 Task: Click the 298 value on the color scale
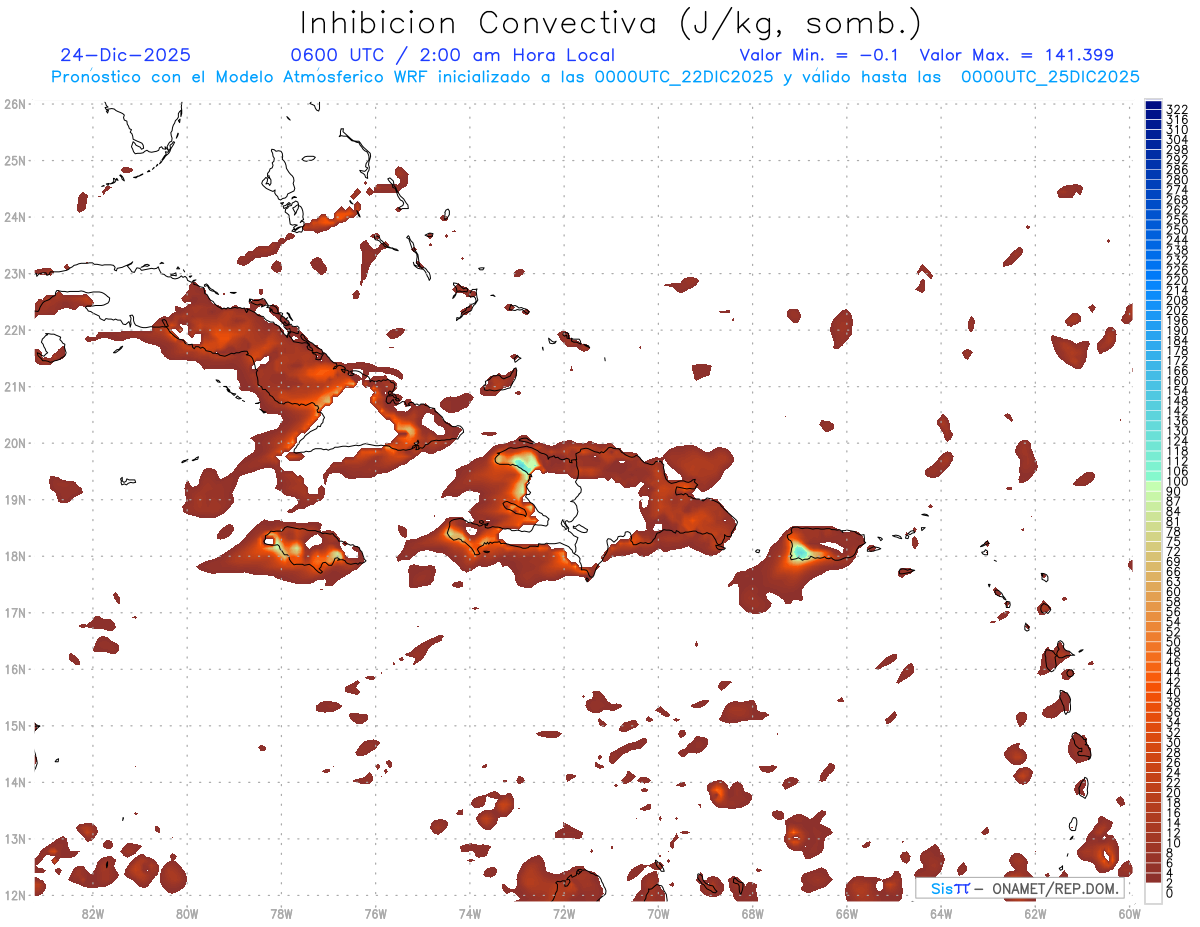(1177, 150)
